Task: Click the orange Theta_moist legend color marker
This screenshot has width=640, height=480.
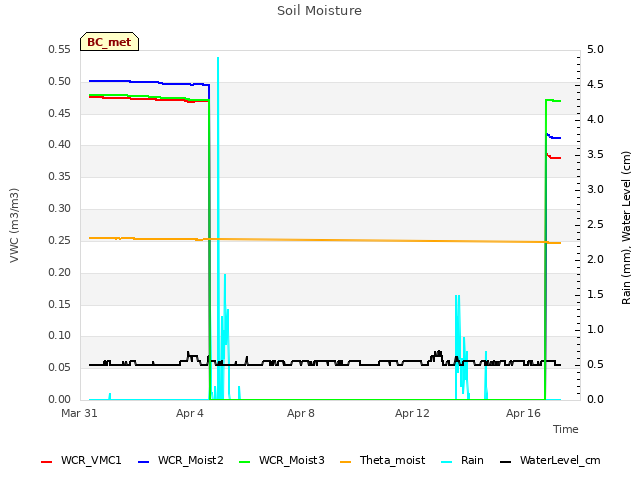Action: pos(346,462)
